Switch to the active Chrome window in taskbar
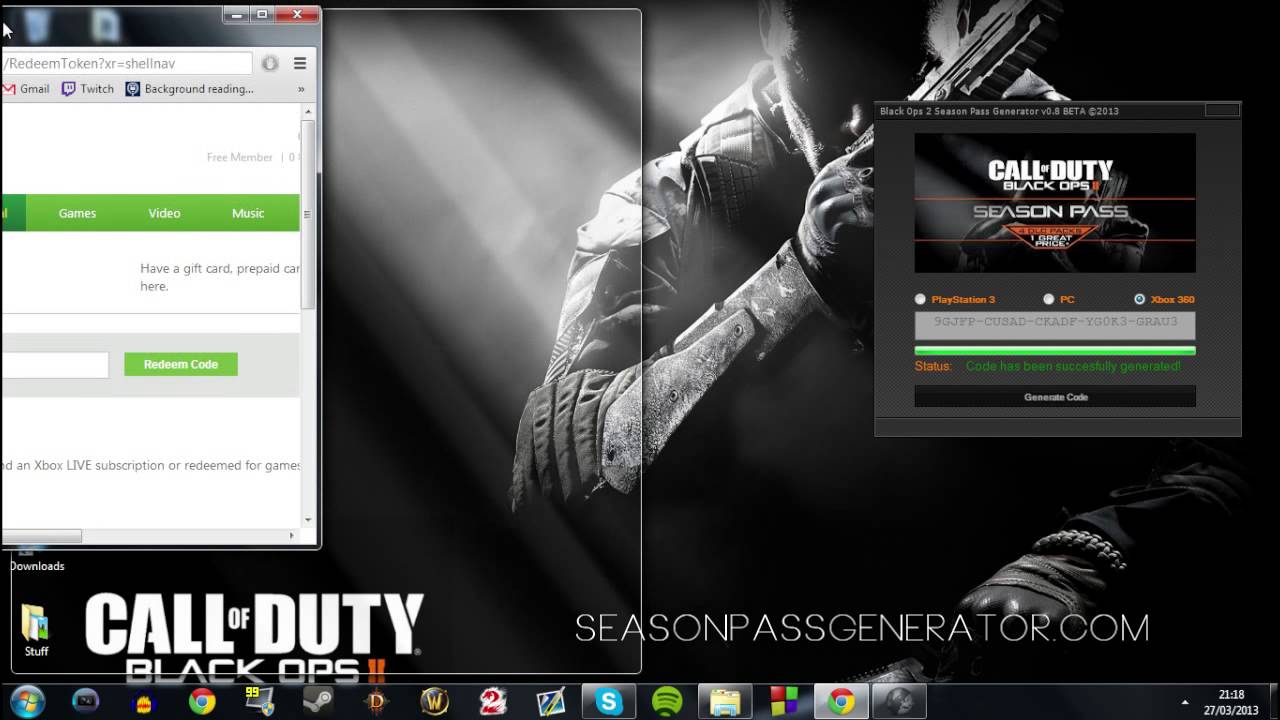The width and height of the screenshot is (1280, 720). tap(842, 702)
